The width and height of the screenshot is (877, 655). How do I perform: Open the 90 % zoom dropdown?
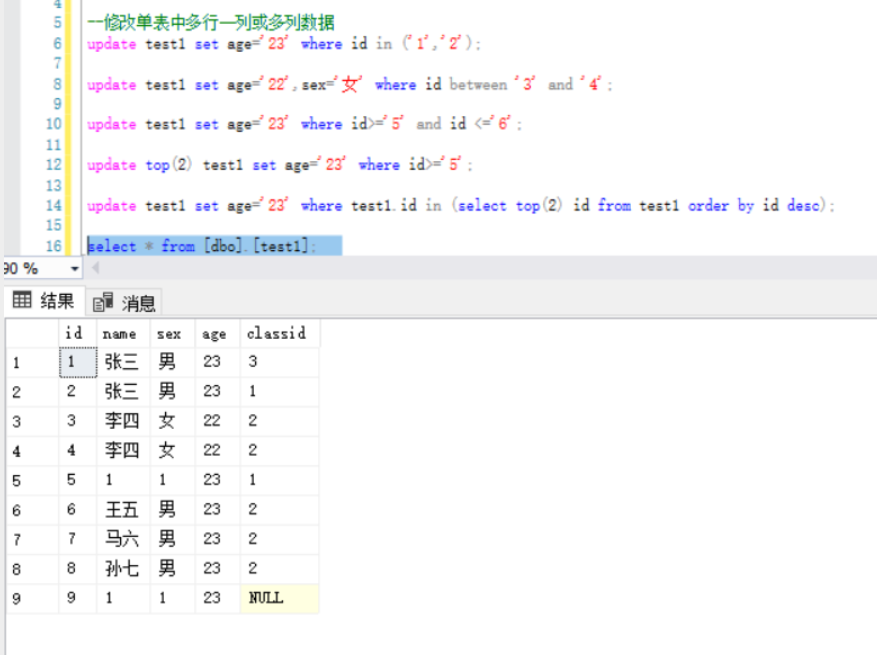click(x=74, y=269)
